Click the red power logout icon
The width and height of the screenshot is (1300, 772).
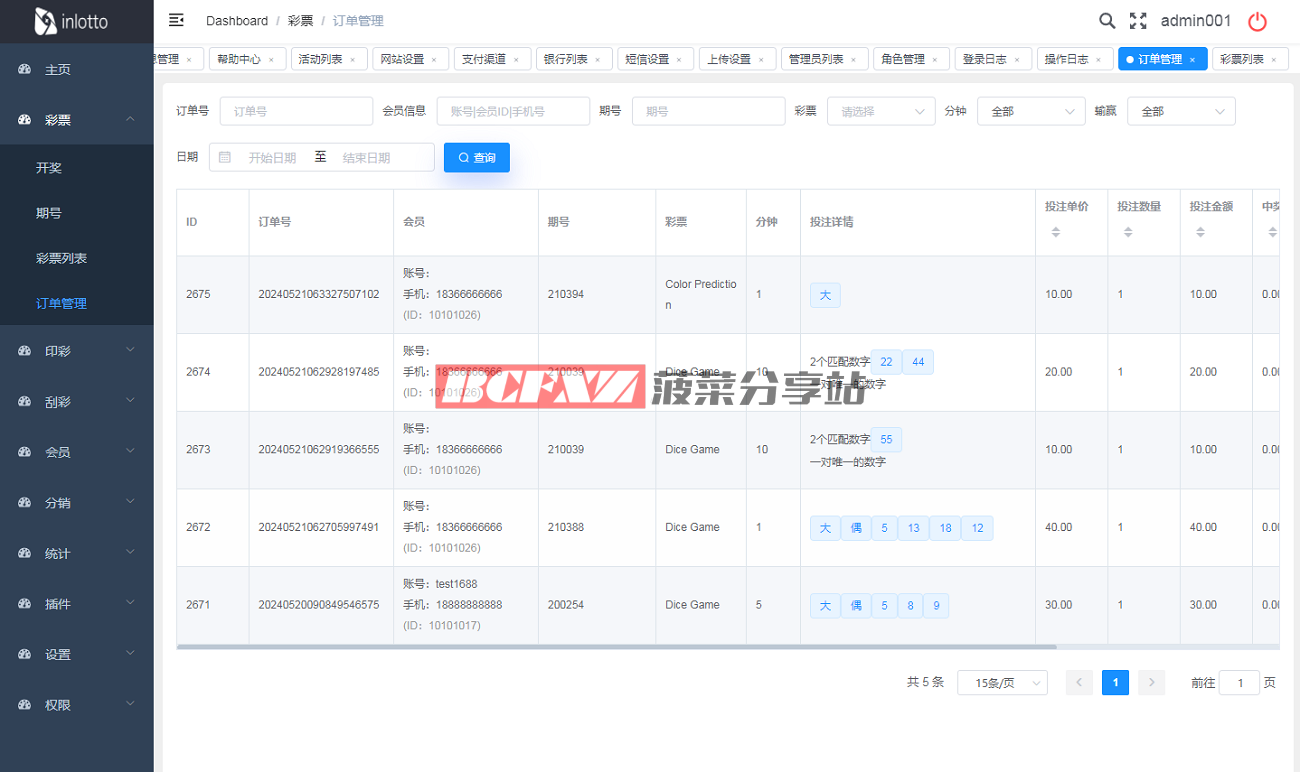pos(1258,21)
